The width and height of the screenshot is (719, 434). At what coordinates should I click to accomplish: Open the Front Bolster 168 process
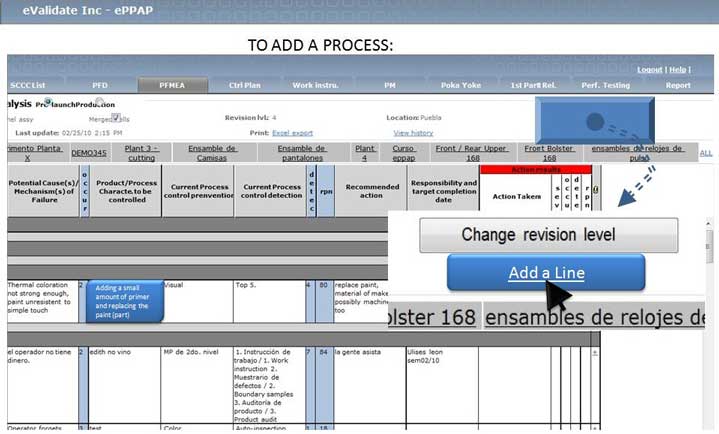click(549, 153)
